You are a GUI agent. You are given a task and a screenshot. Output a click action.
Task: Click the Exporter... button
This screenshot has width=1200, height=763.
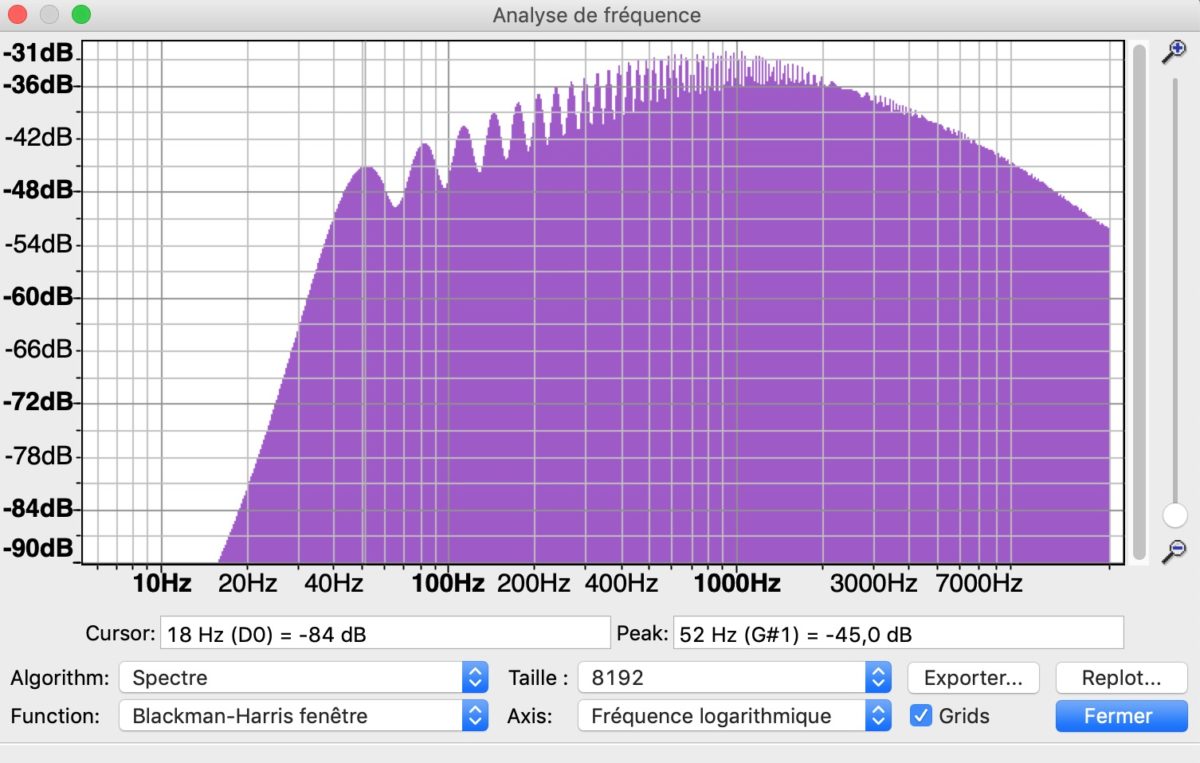[x=973, y=677]
